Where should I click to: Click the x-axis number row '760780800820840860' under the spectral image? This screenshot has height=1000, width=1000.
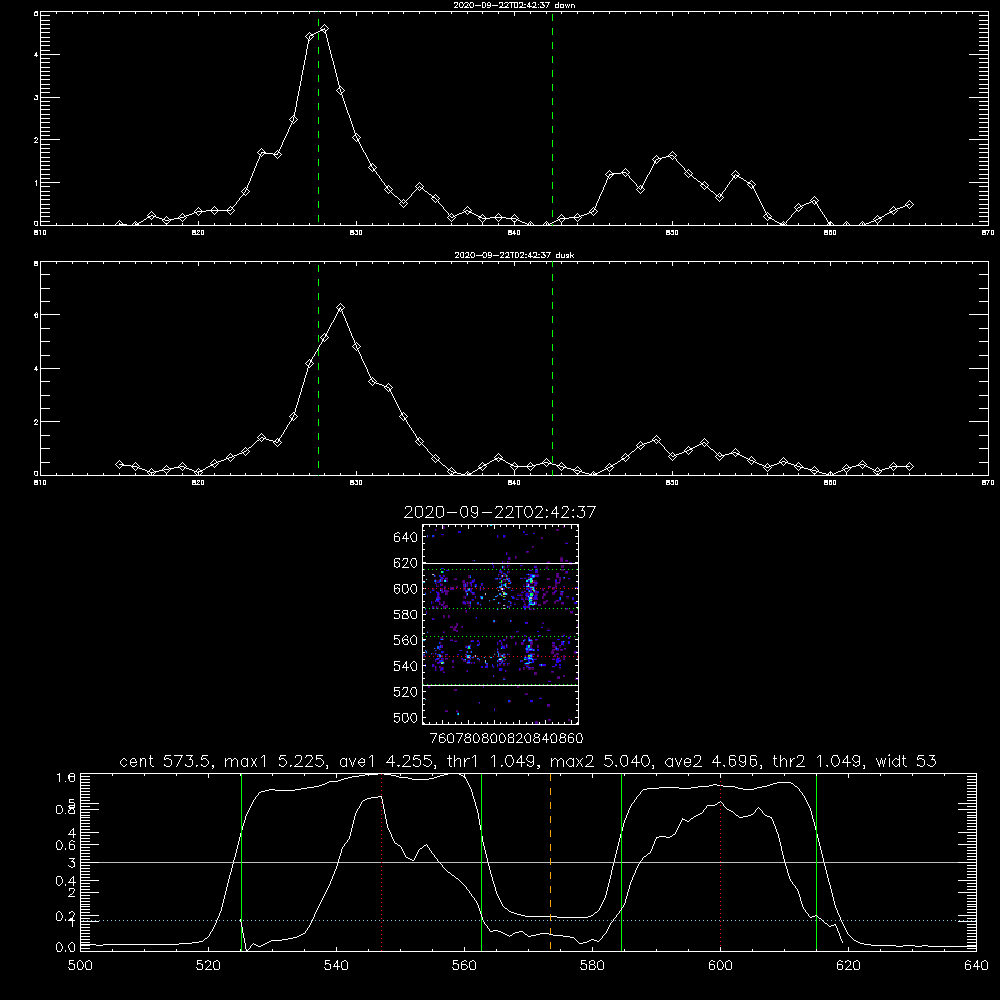pyautogui.click(x=506, y=738)
